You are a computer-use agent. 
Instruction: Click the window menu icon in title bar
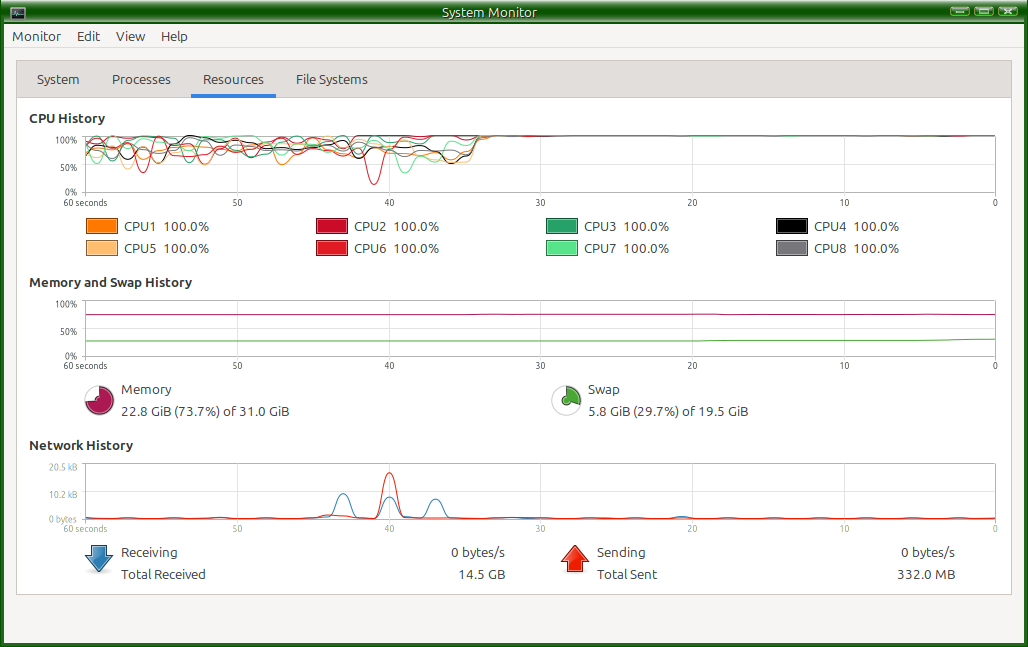[x=18, y=12]
